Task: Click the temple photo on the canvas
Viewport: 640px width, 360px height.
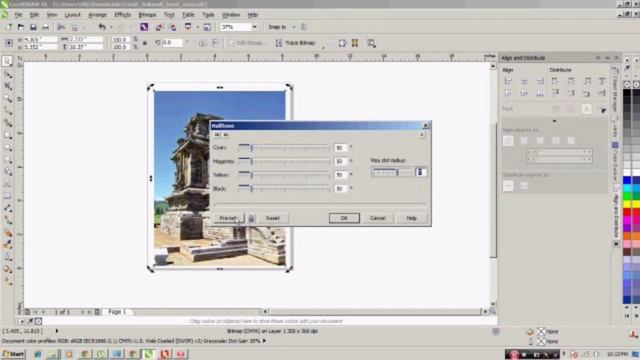Action: tap(220, 178)
